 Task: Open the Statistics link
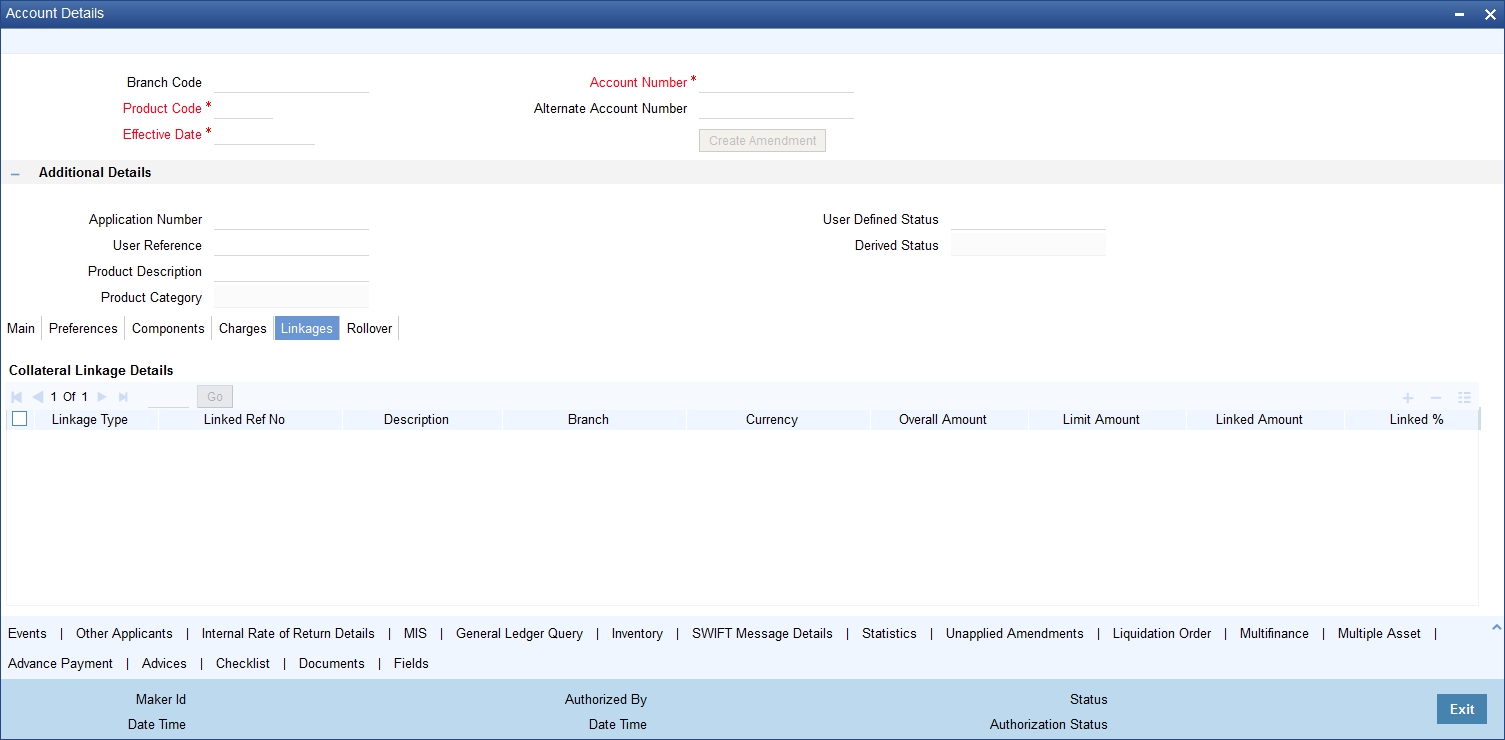(x=889, y=633)
